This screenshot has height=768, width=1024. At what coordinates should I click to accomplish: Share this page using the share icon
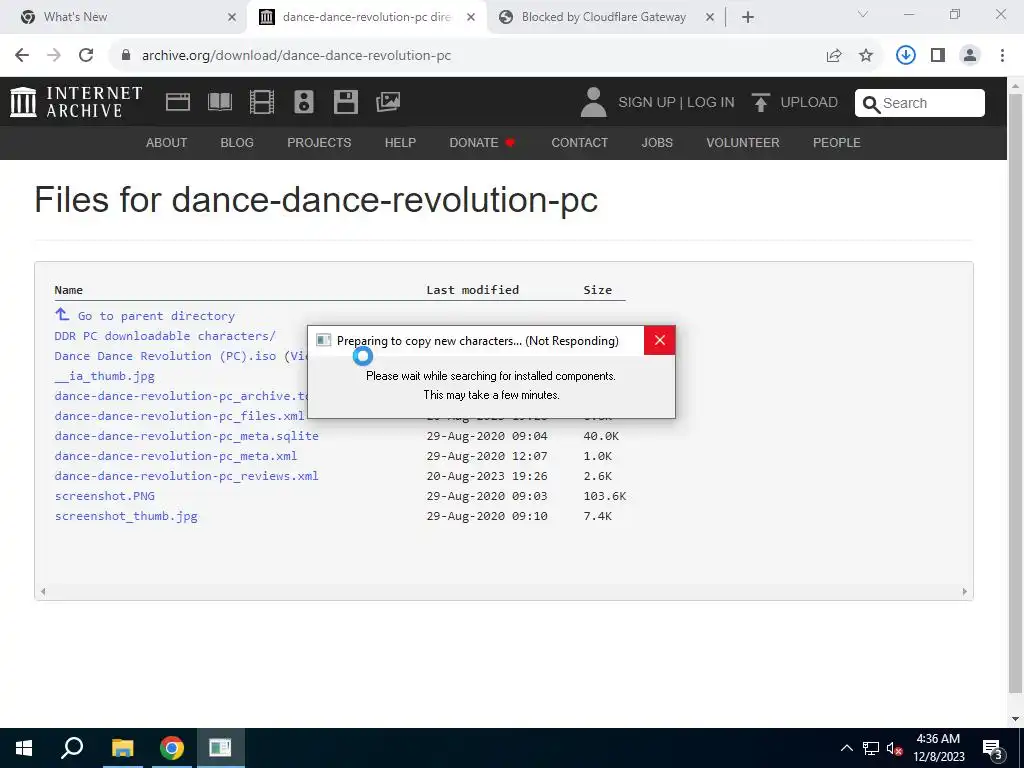(834, 56)
